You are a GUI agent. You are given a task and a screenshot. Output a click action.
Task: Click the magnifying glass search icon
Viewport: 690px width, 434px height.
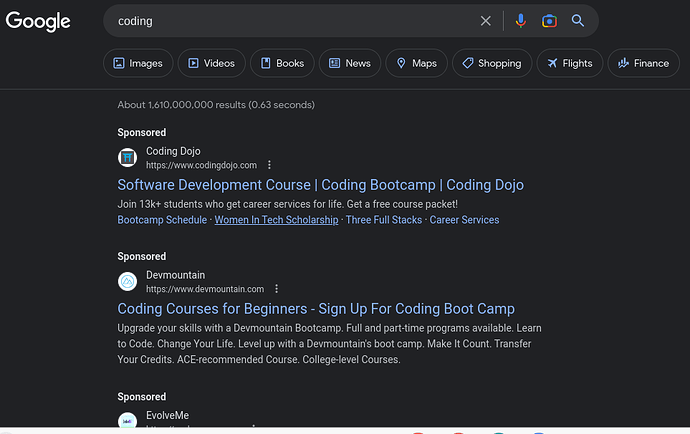pos(578,21)
